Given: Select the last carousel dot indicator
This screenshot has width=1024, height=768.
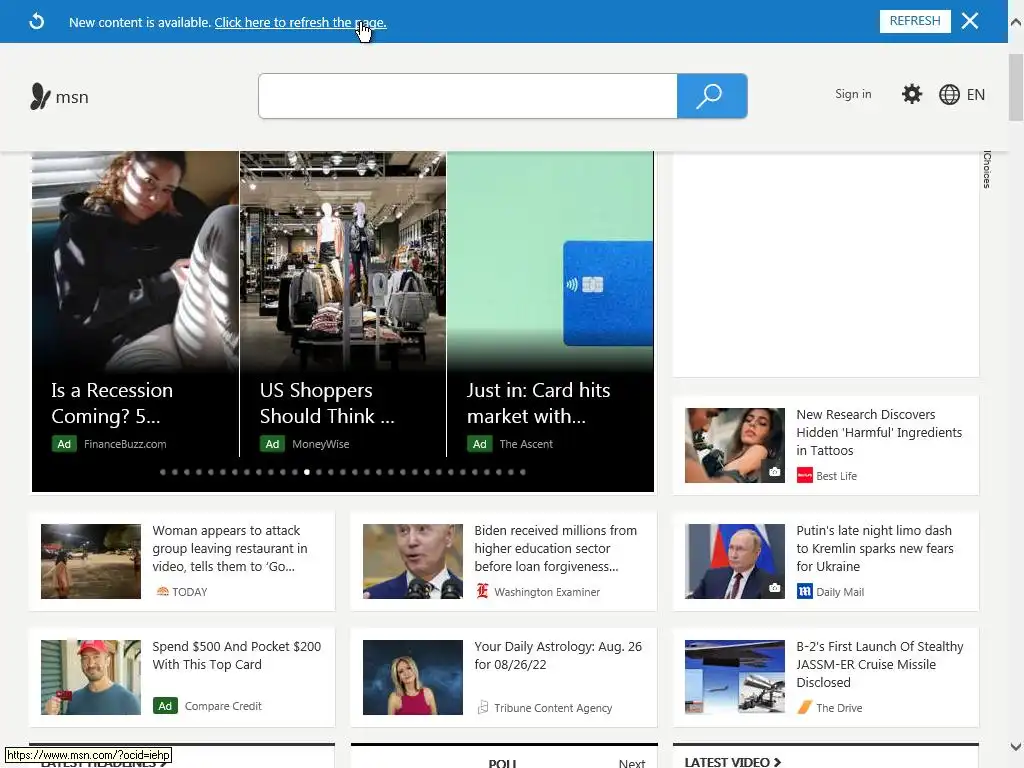Looking at the screenshot, I should coord(522,472).
